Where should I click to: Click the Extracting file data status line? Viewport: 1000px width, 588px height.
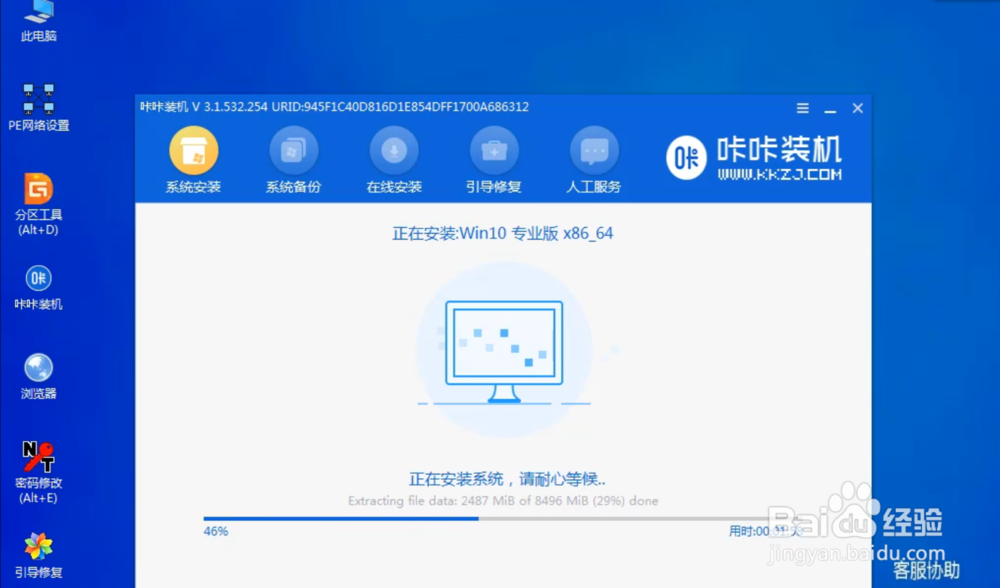503,501
